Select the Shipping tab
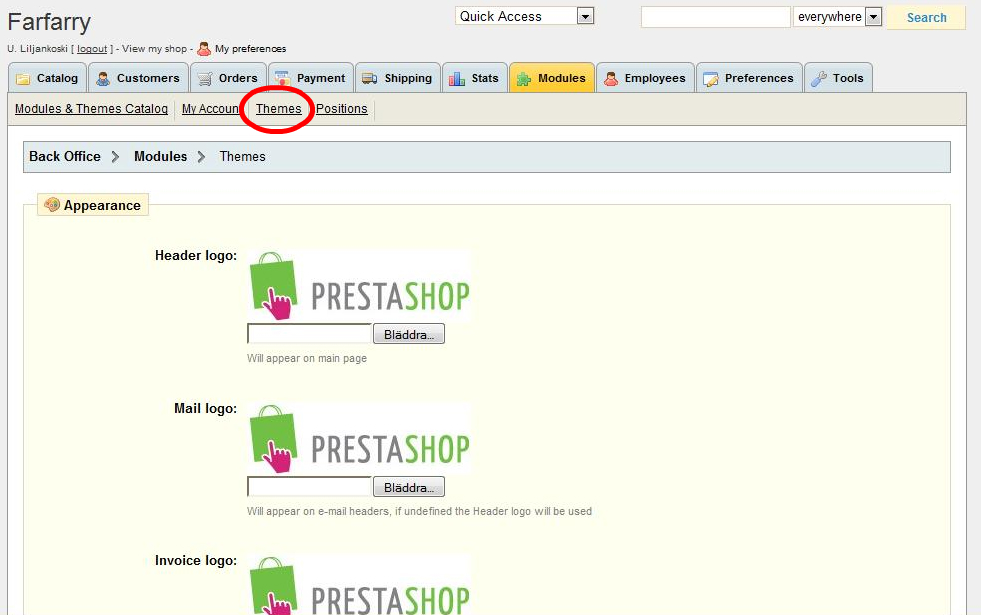The width and height of the screenshot is (981, 615). [398, 78]
